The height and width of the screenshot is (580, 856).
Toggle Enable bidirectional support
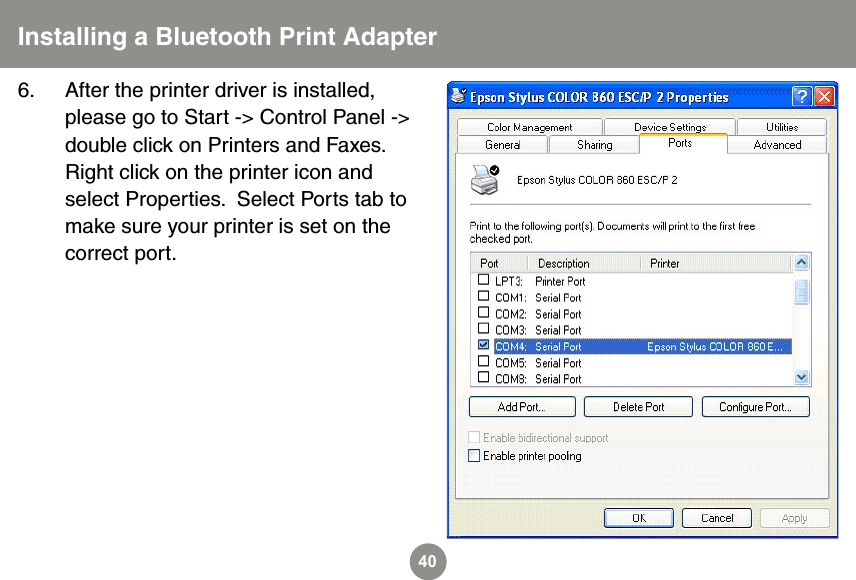pyautogui.click(x=474, y=436)
